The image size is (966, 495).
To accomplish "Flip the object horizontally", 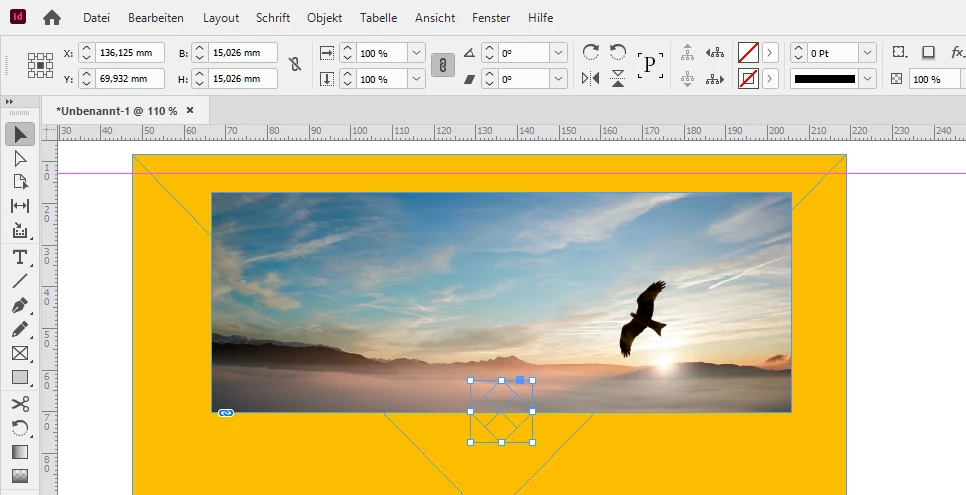I will click(590, 79).
